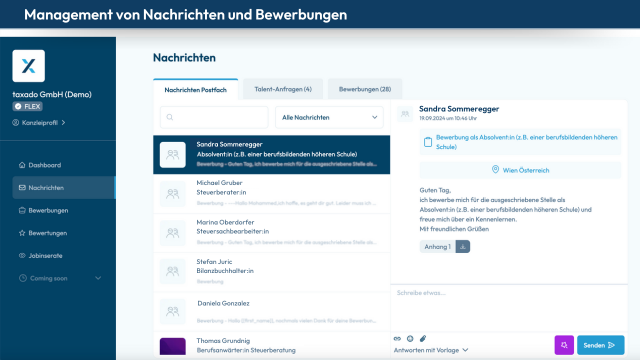Click Stefan Juric's avatar
This screenshot has height=360, width=640.
tap(173, 271)
